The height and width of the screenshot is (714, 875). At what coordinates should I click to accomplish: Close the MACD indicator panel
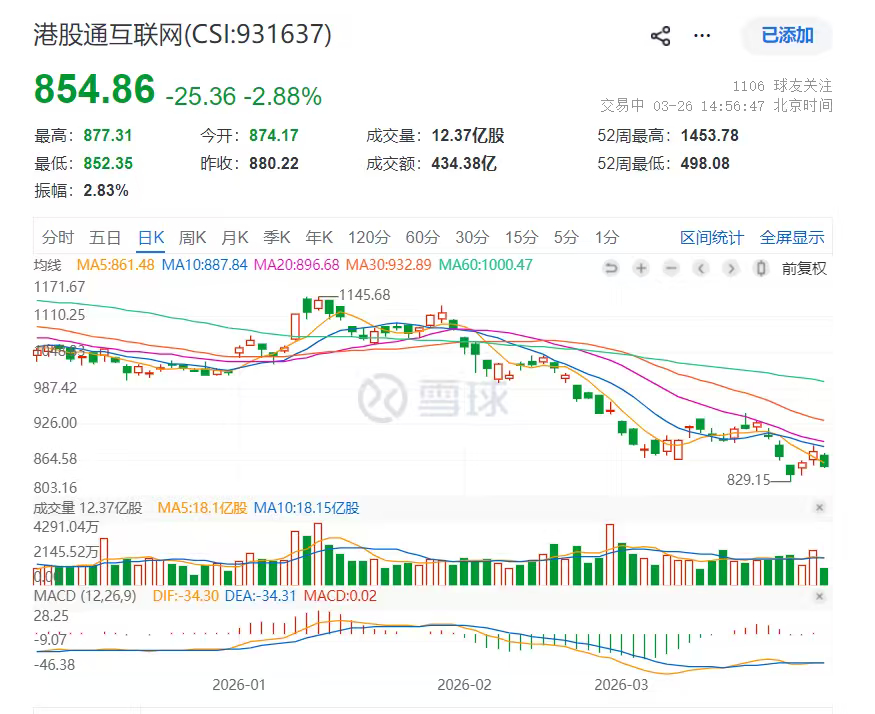click(819, 597)
